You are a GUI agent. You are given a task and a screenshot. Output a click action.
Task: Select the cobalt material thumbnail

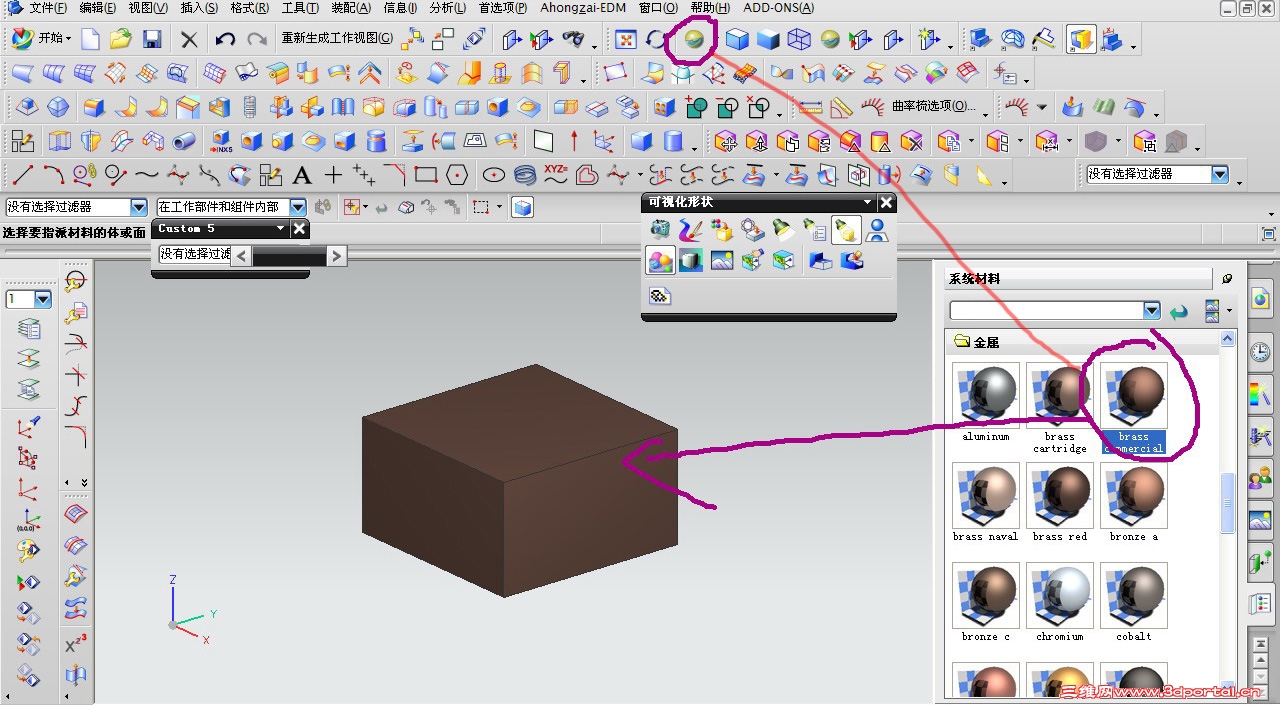pos(1134,595)
